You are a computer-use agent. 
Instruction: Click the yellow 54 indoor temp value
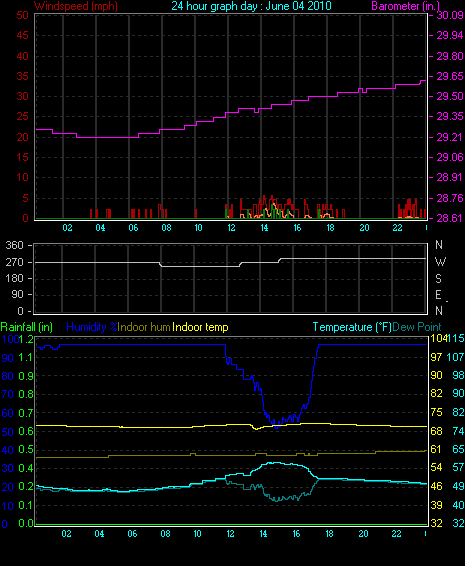(x=436, y=467)
